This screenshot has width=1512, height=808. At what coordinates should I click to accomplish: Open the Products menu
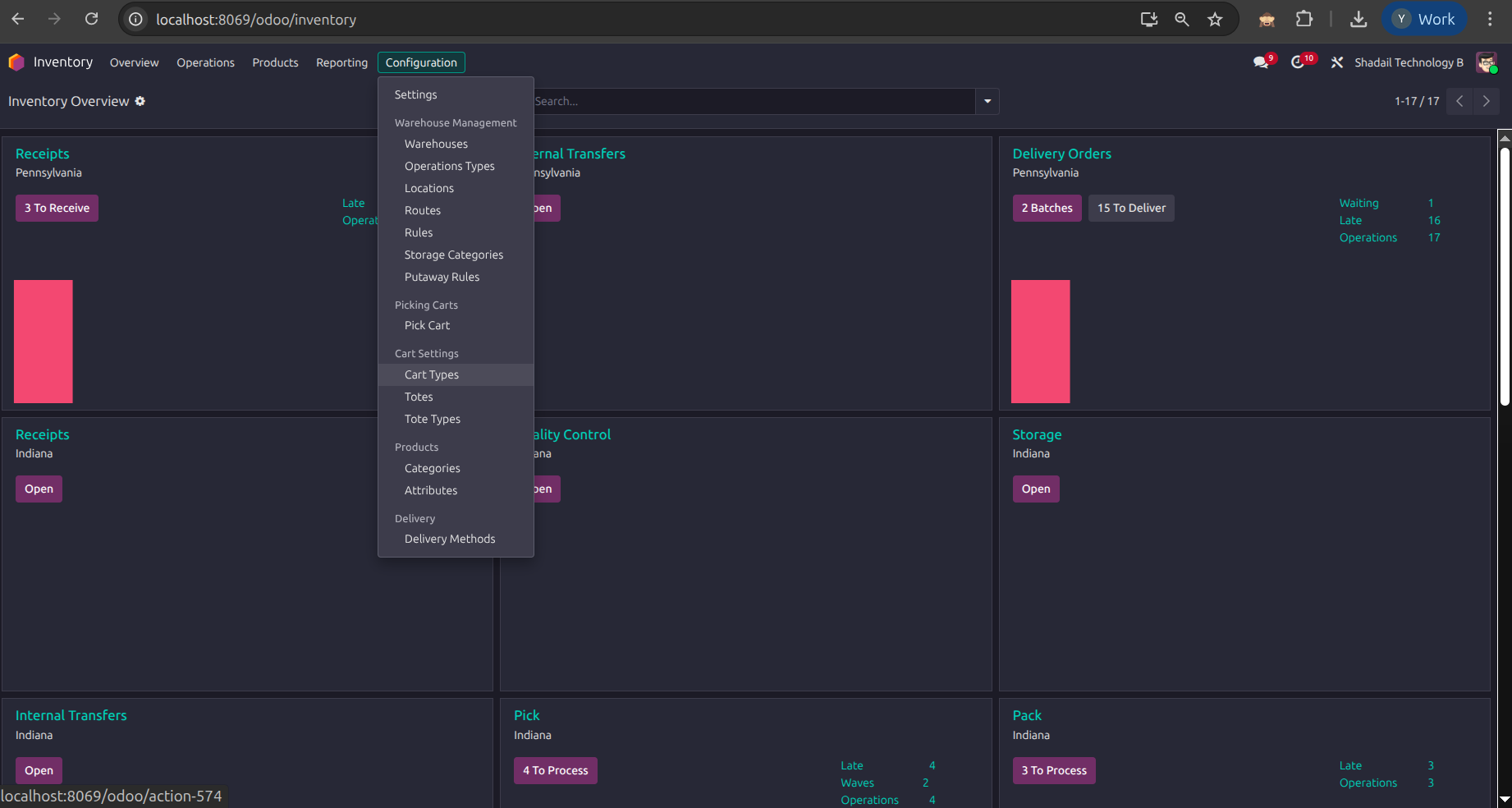(275, 62)
